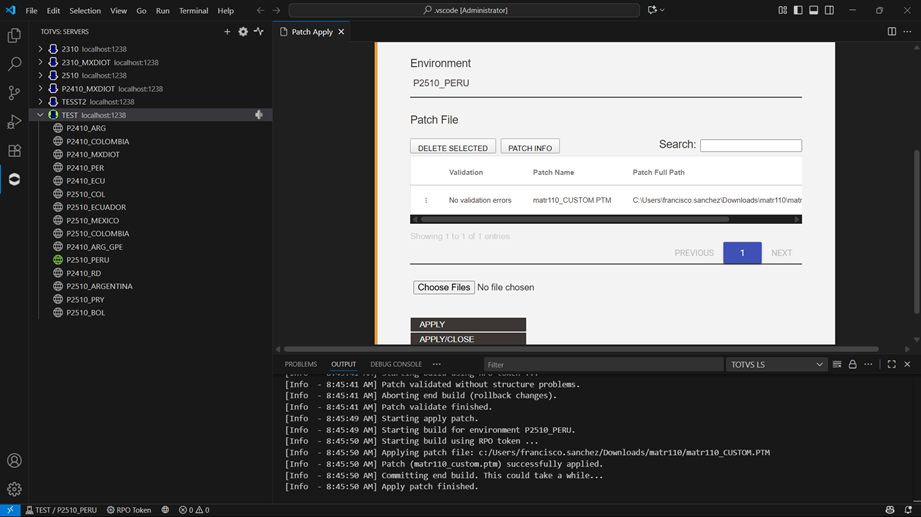Viewport: 921px width, 517px height.
Task: Customize layout icon in title bar
Action: click(782, 10)
